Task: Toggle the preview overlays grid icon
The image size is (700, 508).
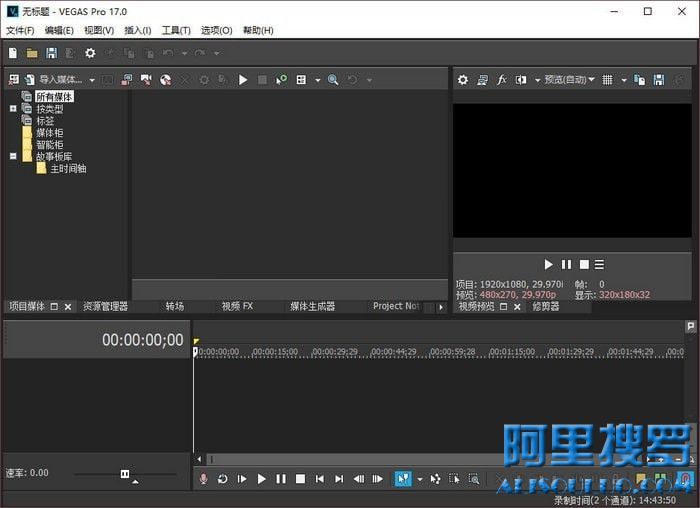Action: tap(607, 79)
